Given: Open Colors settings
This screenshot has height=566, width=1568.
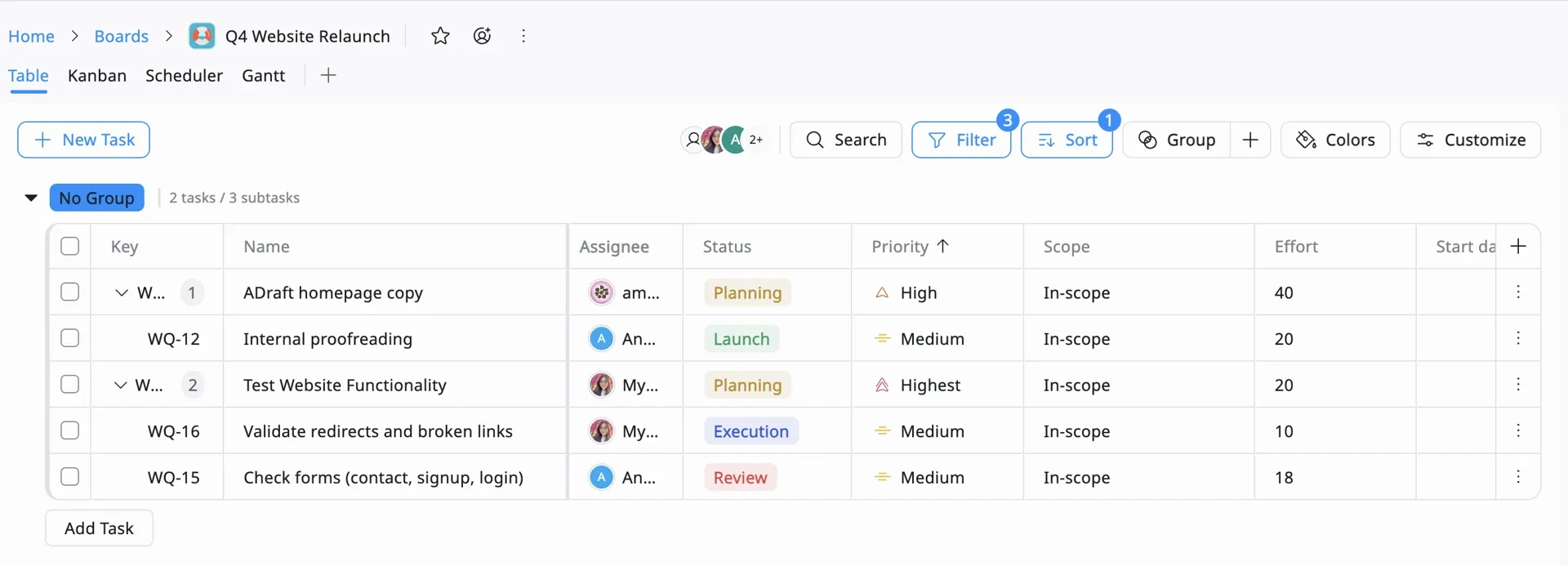Looking at the screenshot, I should click(x=1335, y=140).
